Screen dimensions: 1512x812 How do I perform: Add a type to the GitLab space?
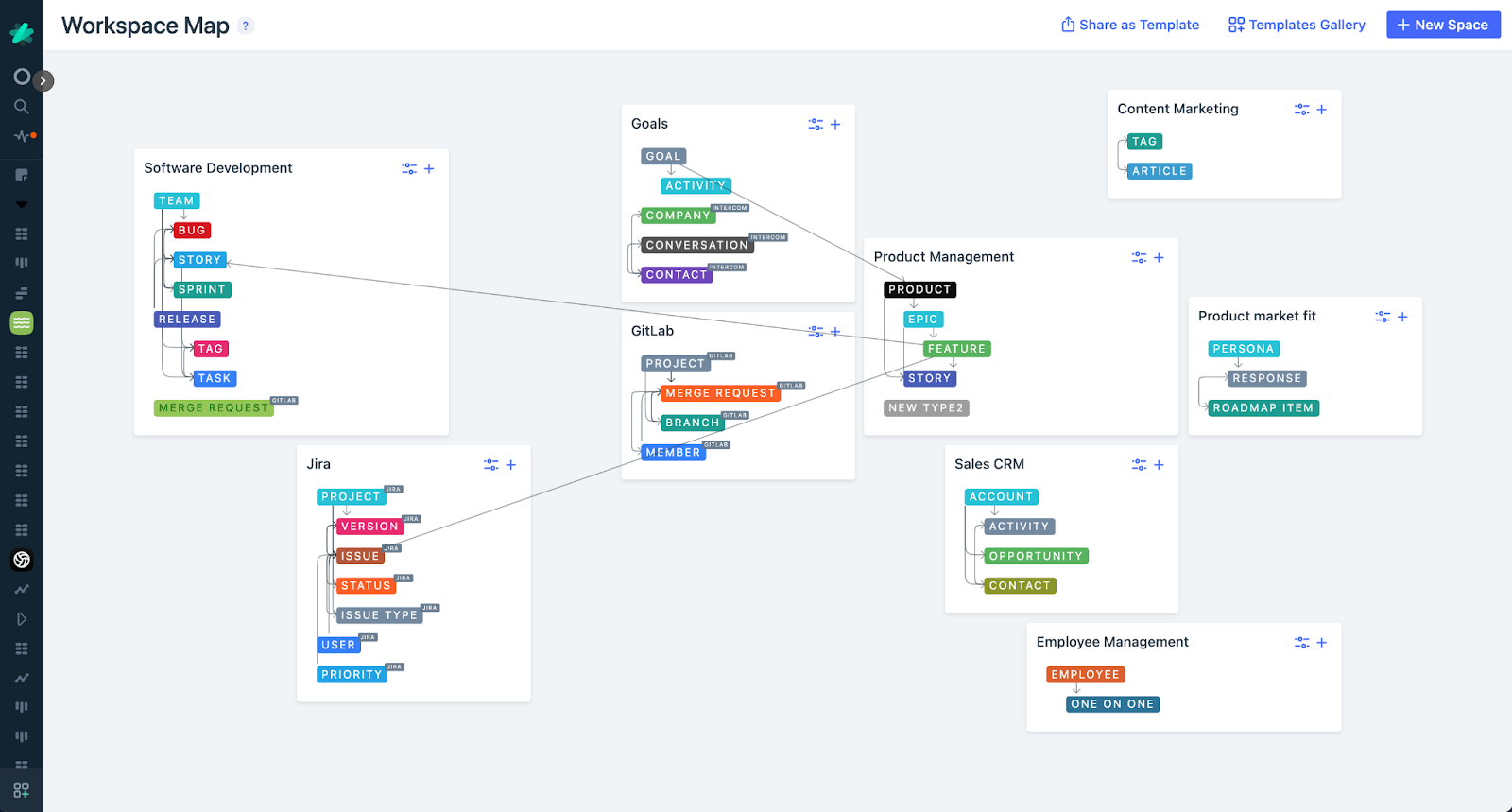pyautogui.click(x=835, y=332)
